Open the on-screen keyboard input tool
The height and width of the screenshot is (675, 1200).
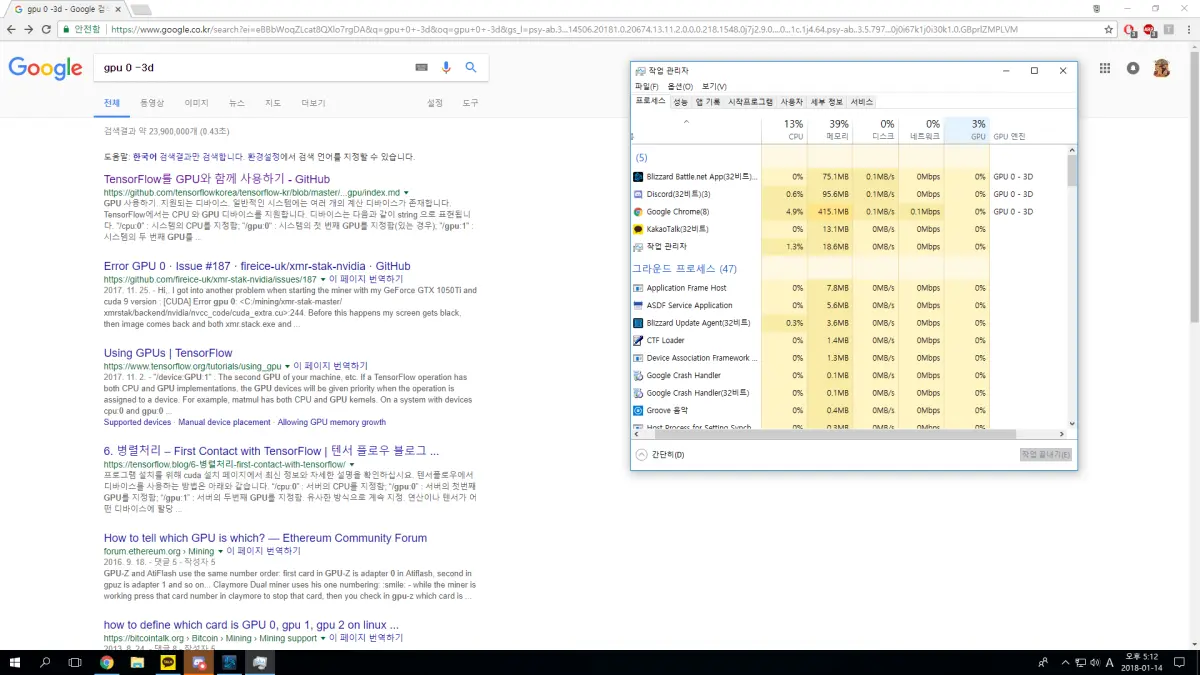(x=421, y=68)
